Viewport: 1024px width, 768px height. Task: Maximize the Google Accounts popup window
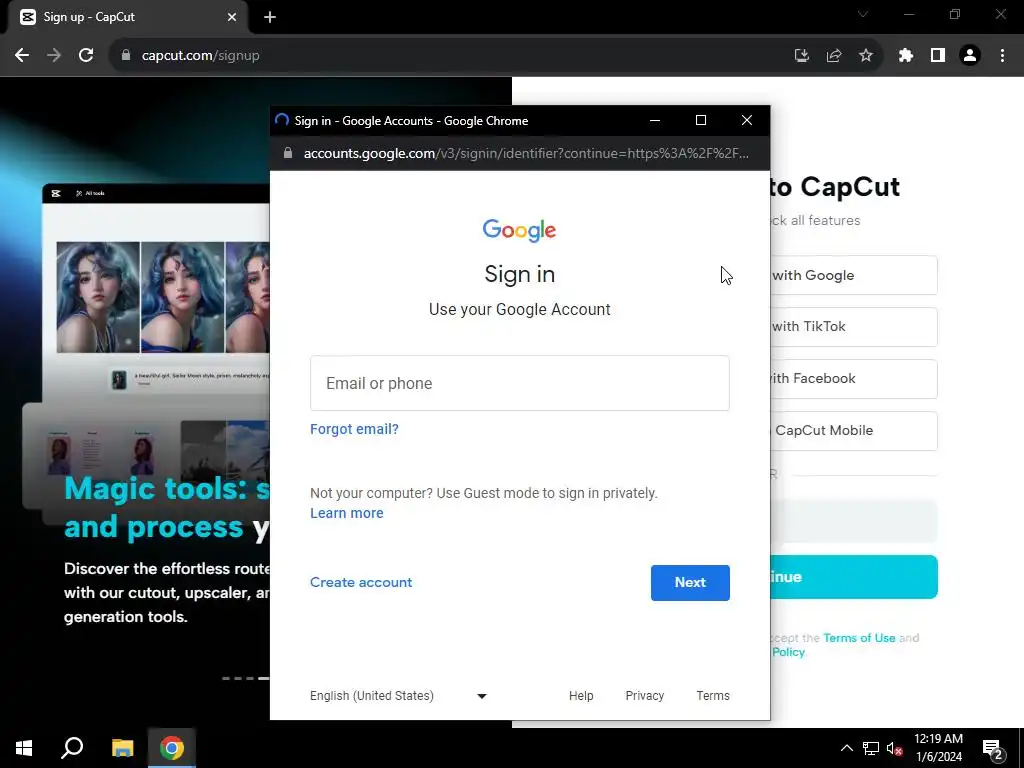click(x=701, y=120)
